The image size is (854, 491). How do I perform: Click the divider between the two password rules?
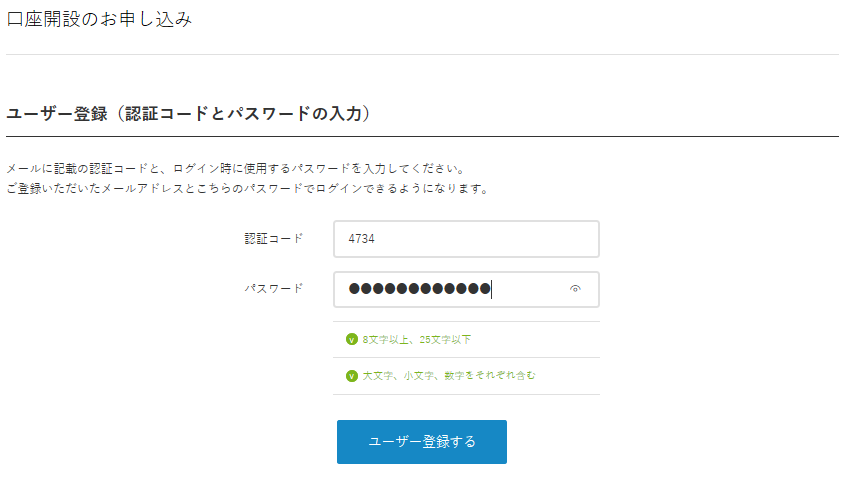point(466,358)
